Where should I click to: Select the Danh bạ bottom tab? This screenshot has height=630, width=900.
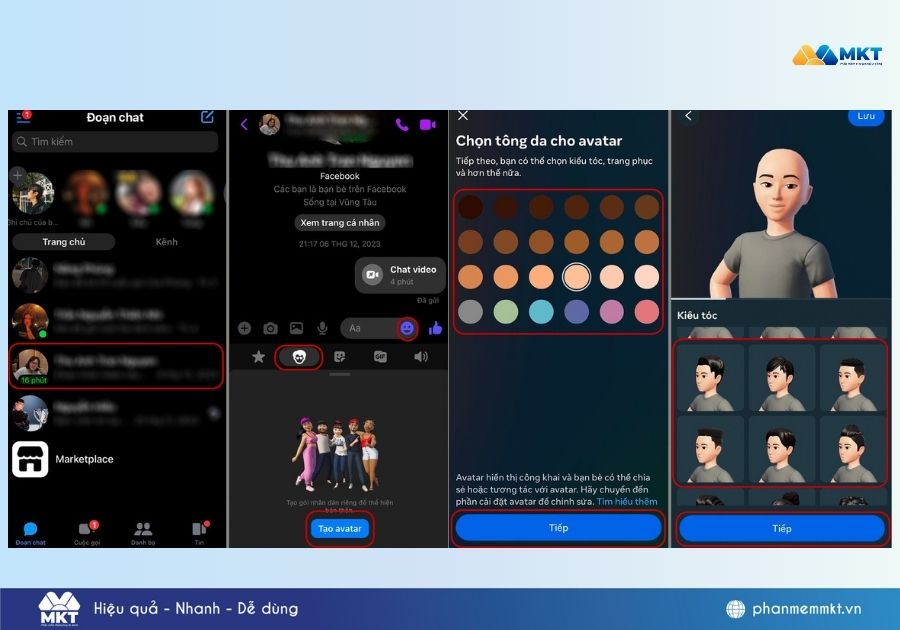coord(143,533)
